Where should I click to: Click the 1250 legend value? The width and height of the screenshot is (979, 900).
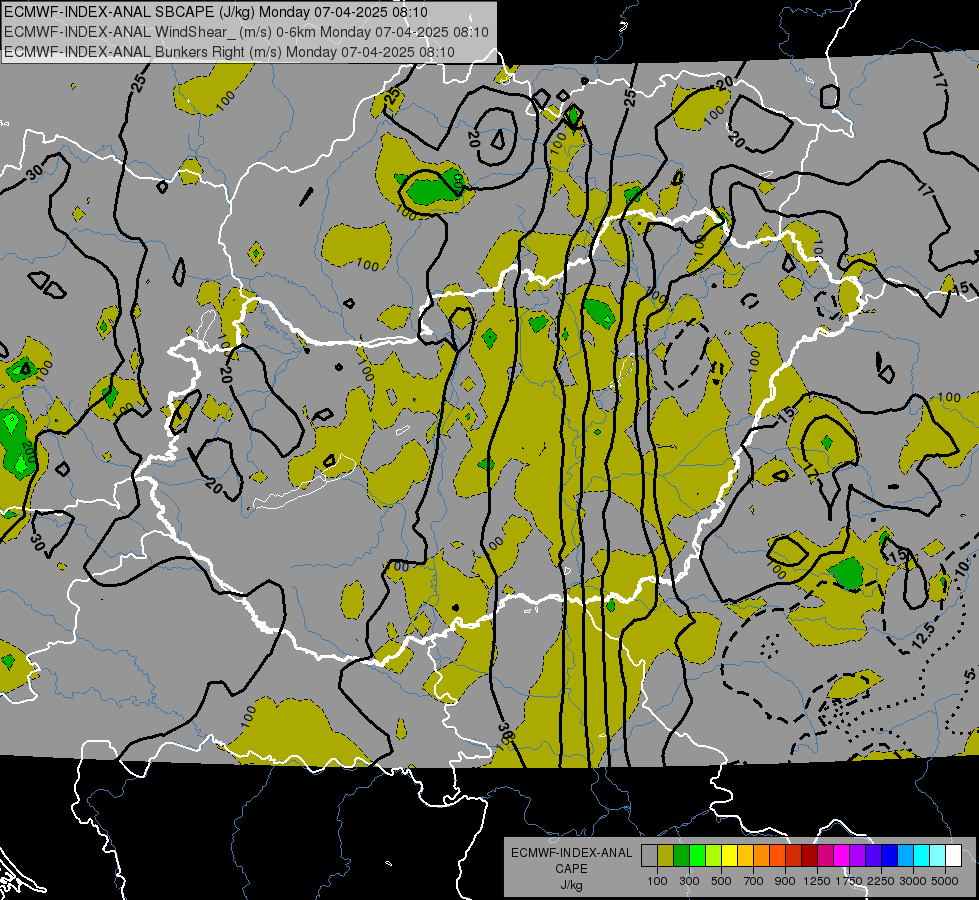tap(817, 881)
